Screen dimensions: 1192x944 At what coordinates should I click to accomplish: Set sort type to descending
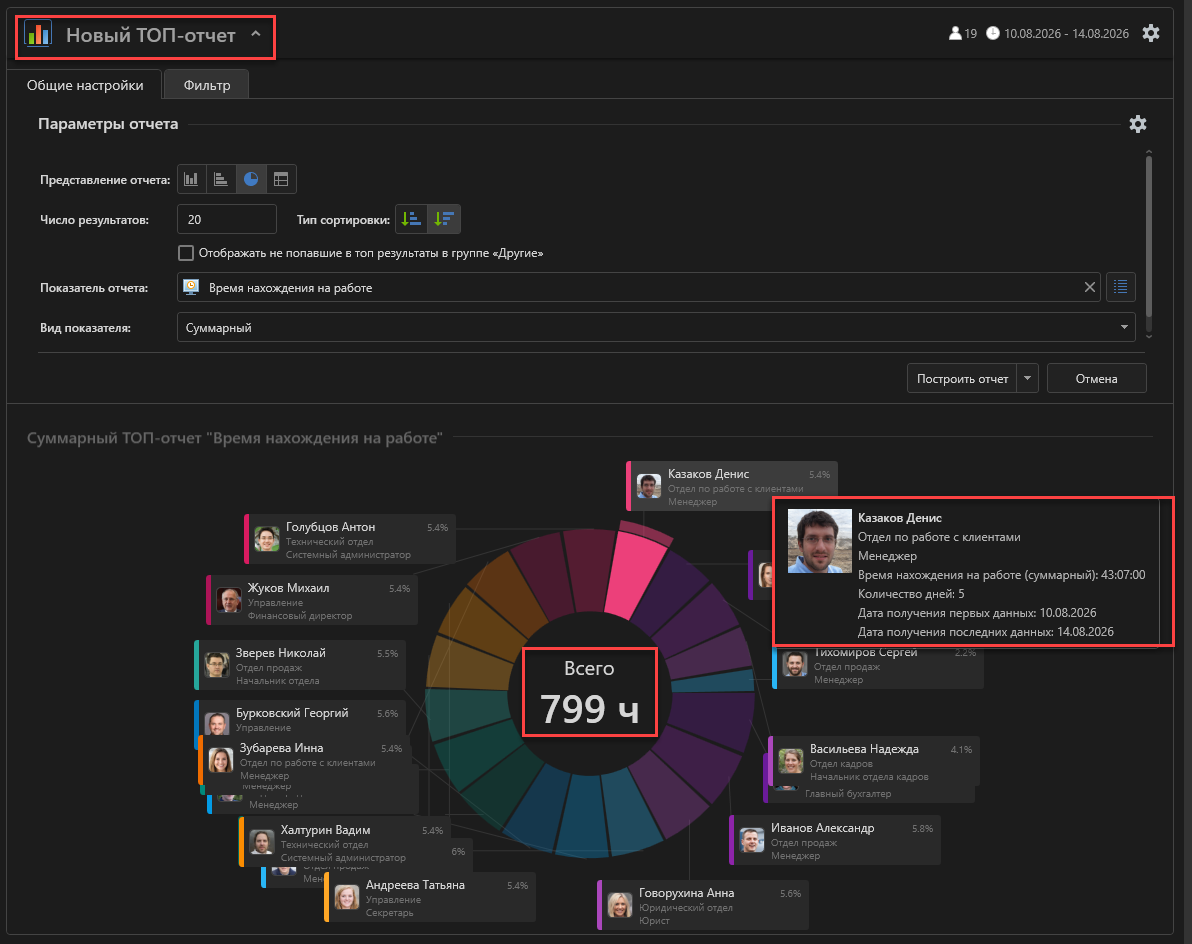(444, 220)
